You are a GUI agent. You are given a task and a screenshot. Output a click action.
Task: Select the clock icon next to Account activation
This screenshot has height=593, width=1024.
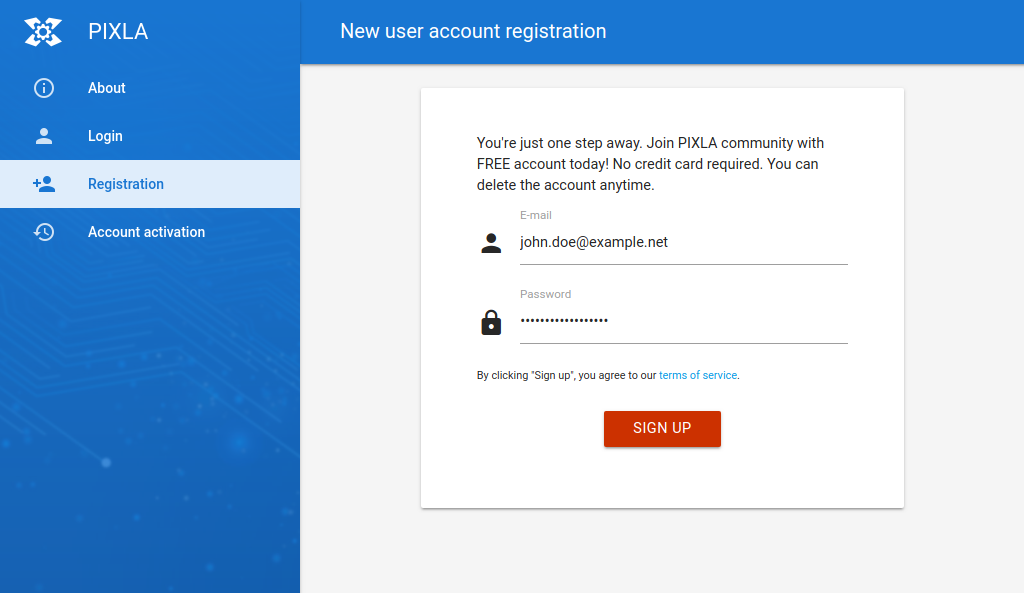(43, 232)
